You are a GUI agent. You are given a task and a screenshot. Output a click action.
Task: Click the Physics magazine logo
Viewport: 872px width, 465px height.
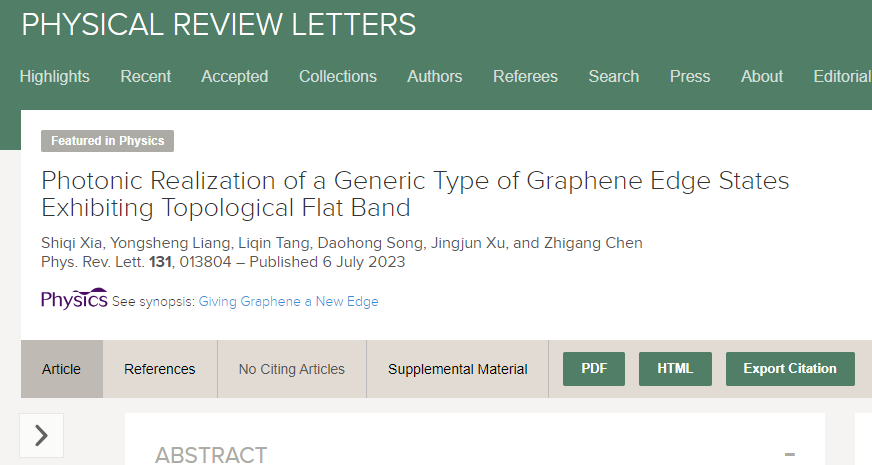[74, 299]
